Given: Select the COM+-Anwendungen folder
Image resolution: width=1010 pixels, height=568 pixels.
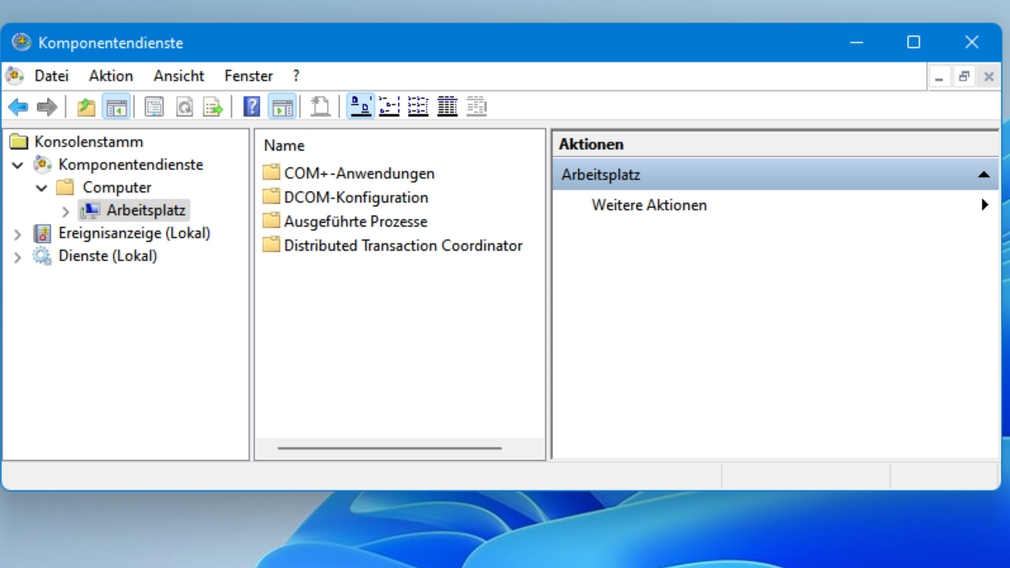Looking at the screenshot, I should click(359, 173).
